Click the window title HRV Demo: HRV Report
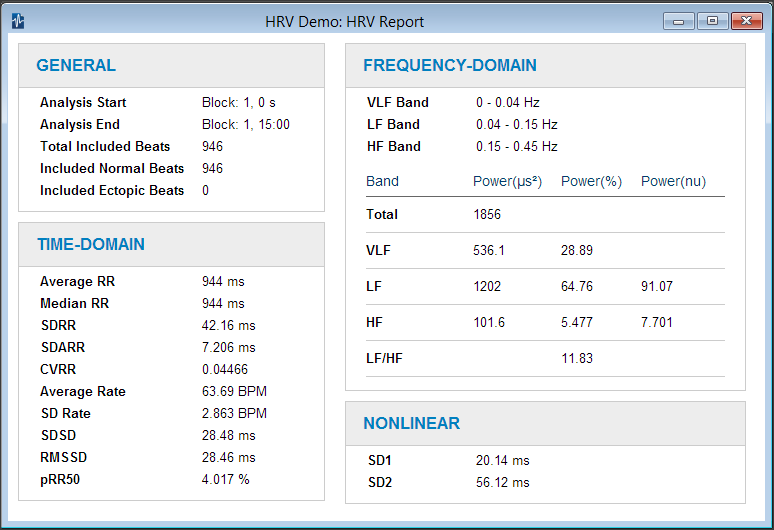 pos(345,21)
